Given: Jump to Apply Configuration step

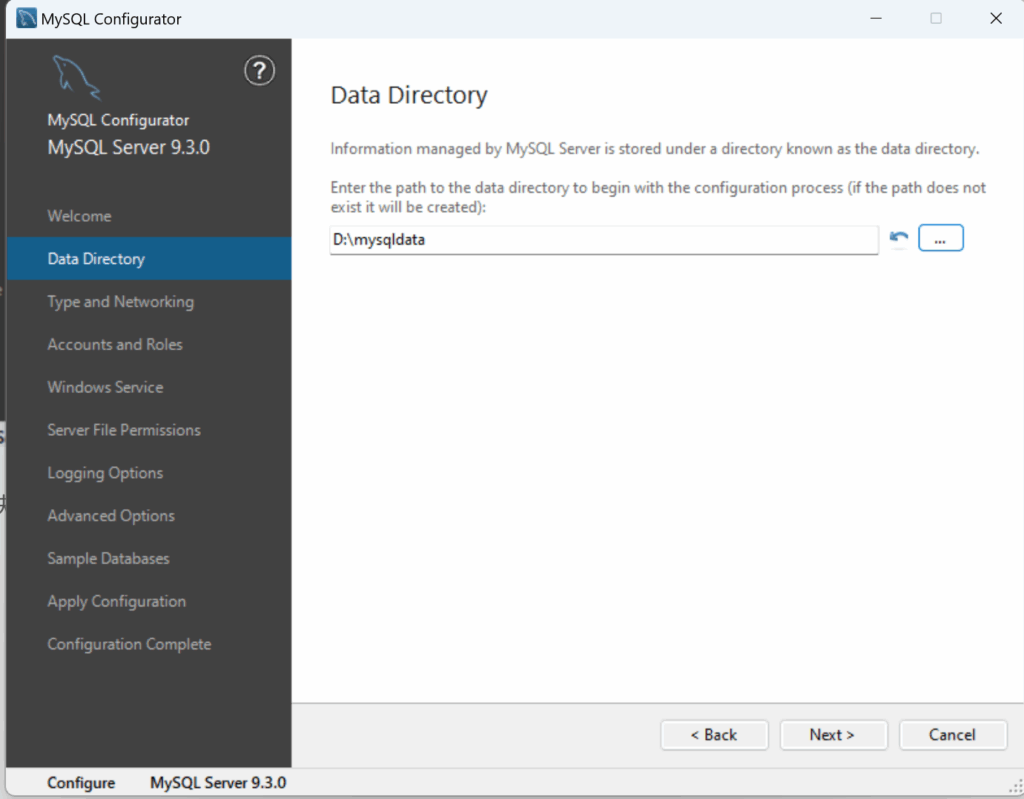Looking at the screenshot, I should 116,602.
